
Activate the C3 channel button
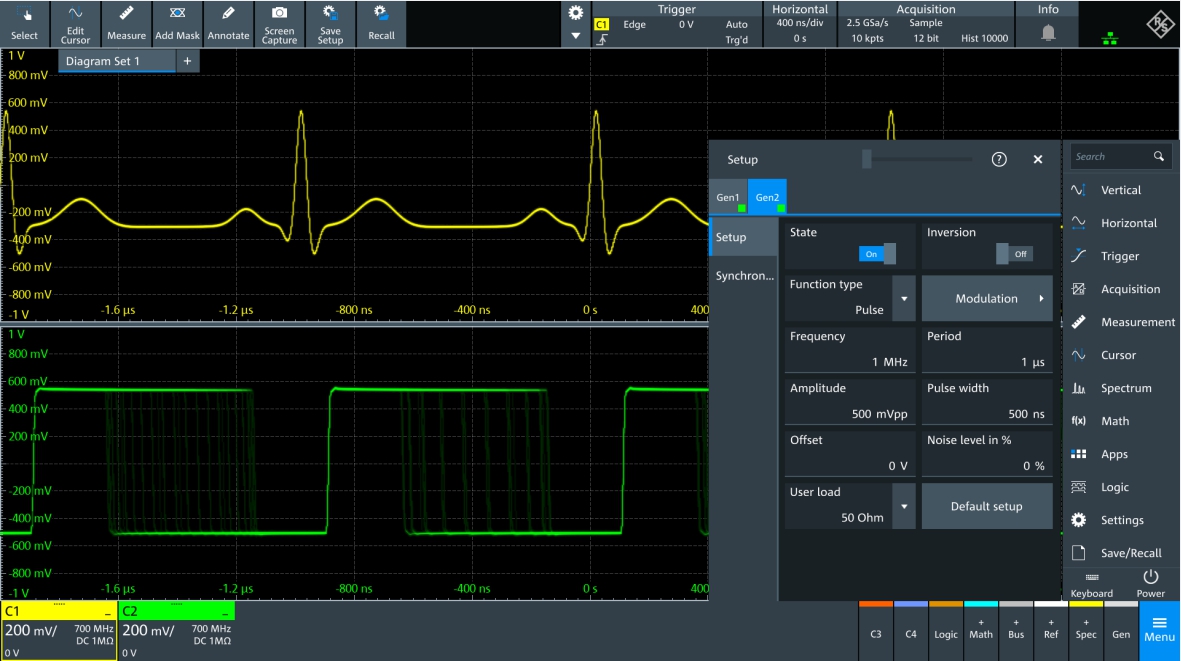(876, 631)
